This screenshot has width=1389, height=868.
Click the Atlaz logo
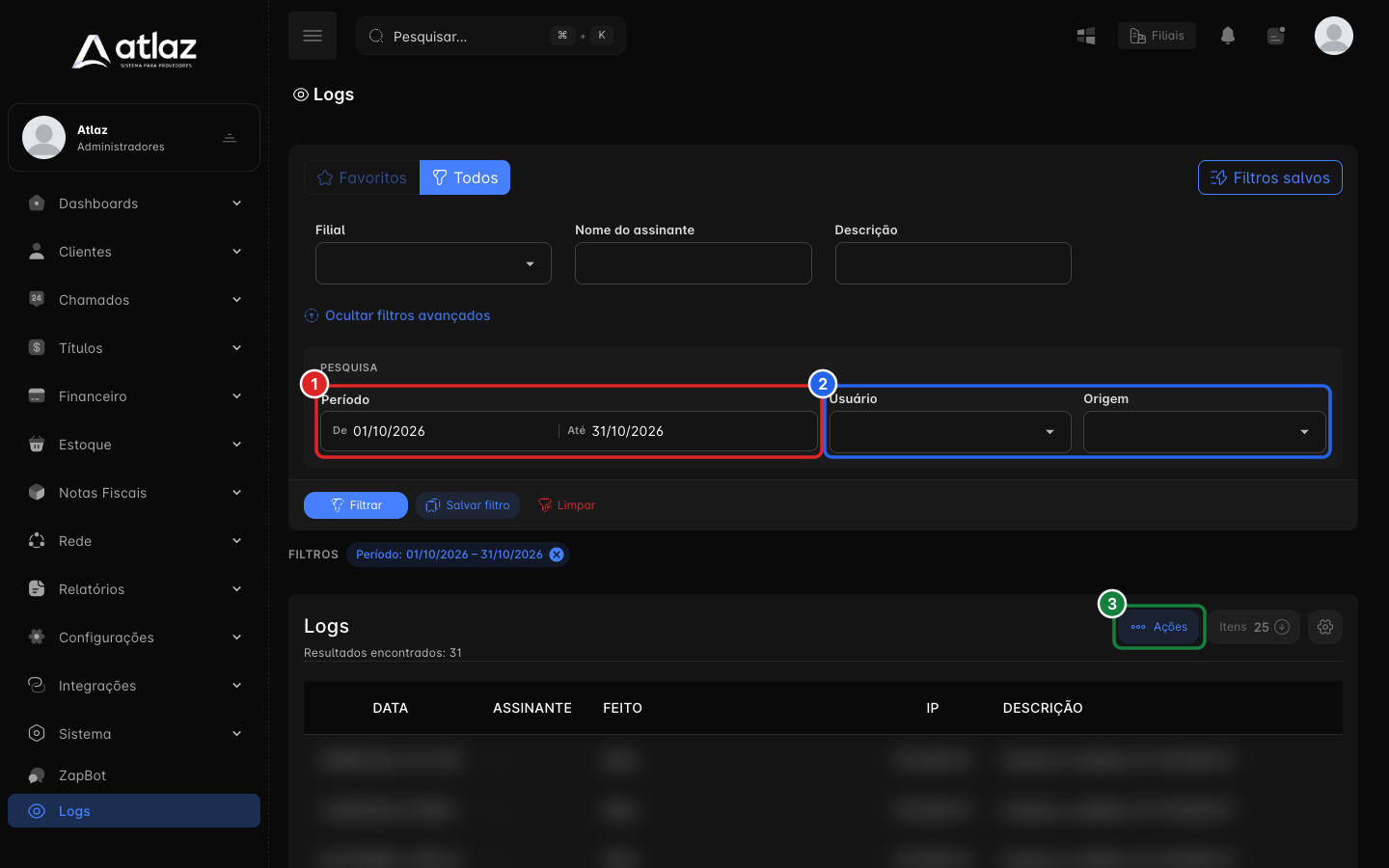pyautogui.click(x=134, y=51)
